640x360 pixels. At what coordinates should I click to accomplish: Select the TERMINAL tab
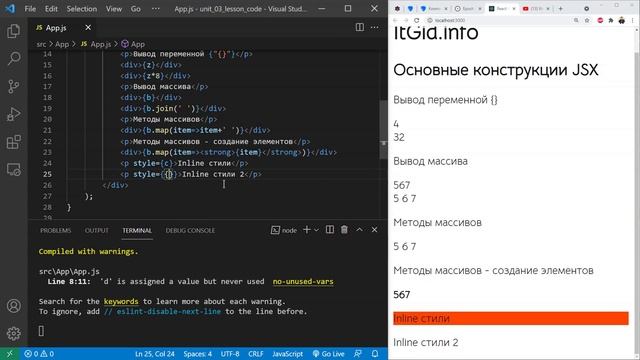[x=137, y=230]
